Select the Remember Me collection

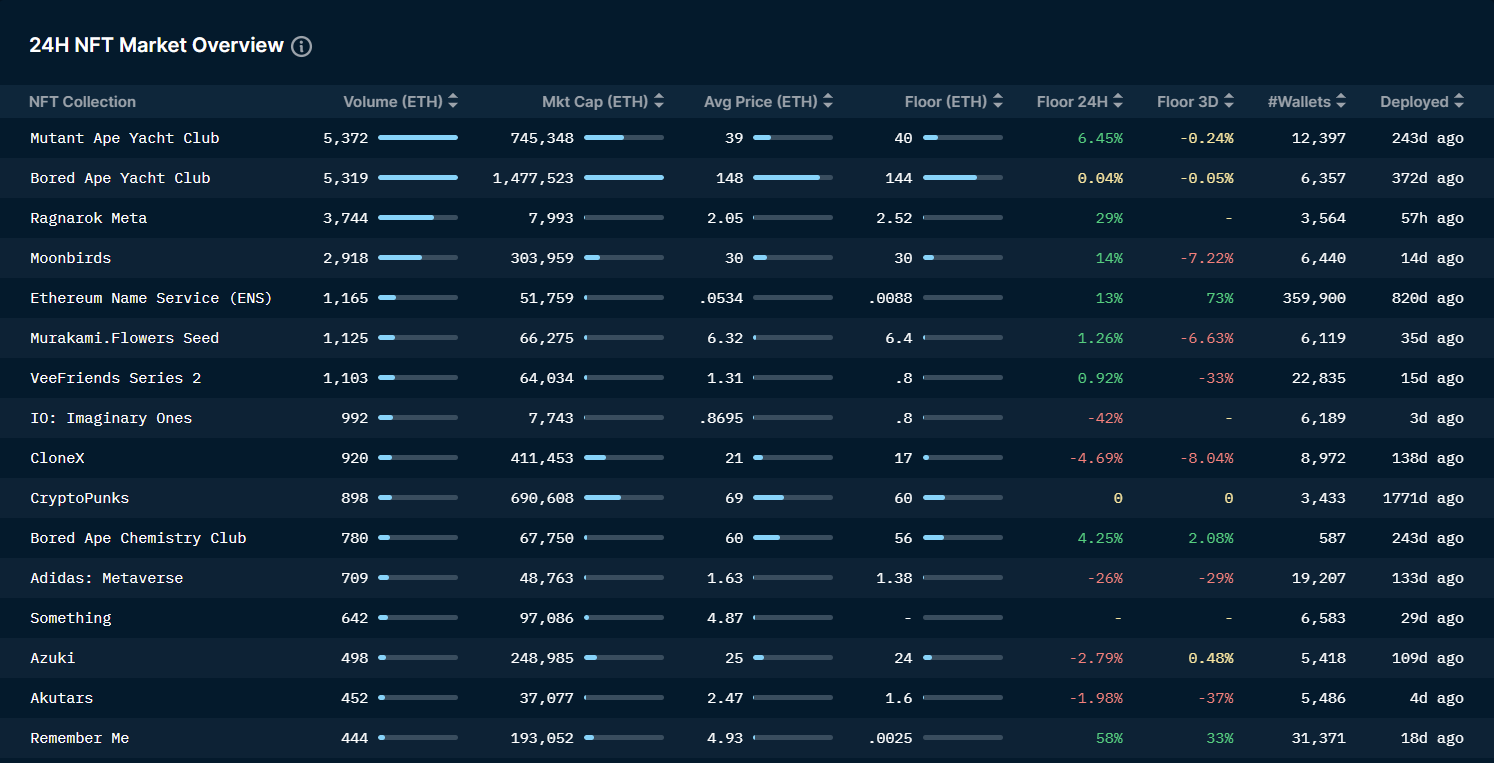click(79, 738)
